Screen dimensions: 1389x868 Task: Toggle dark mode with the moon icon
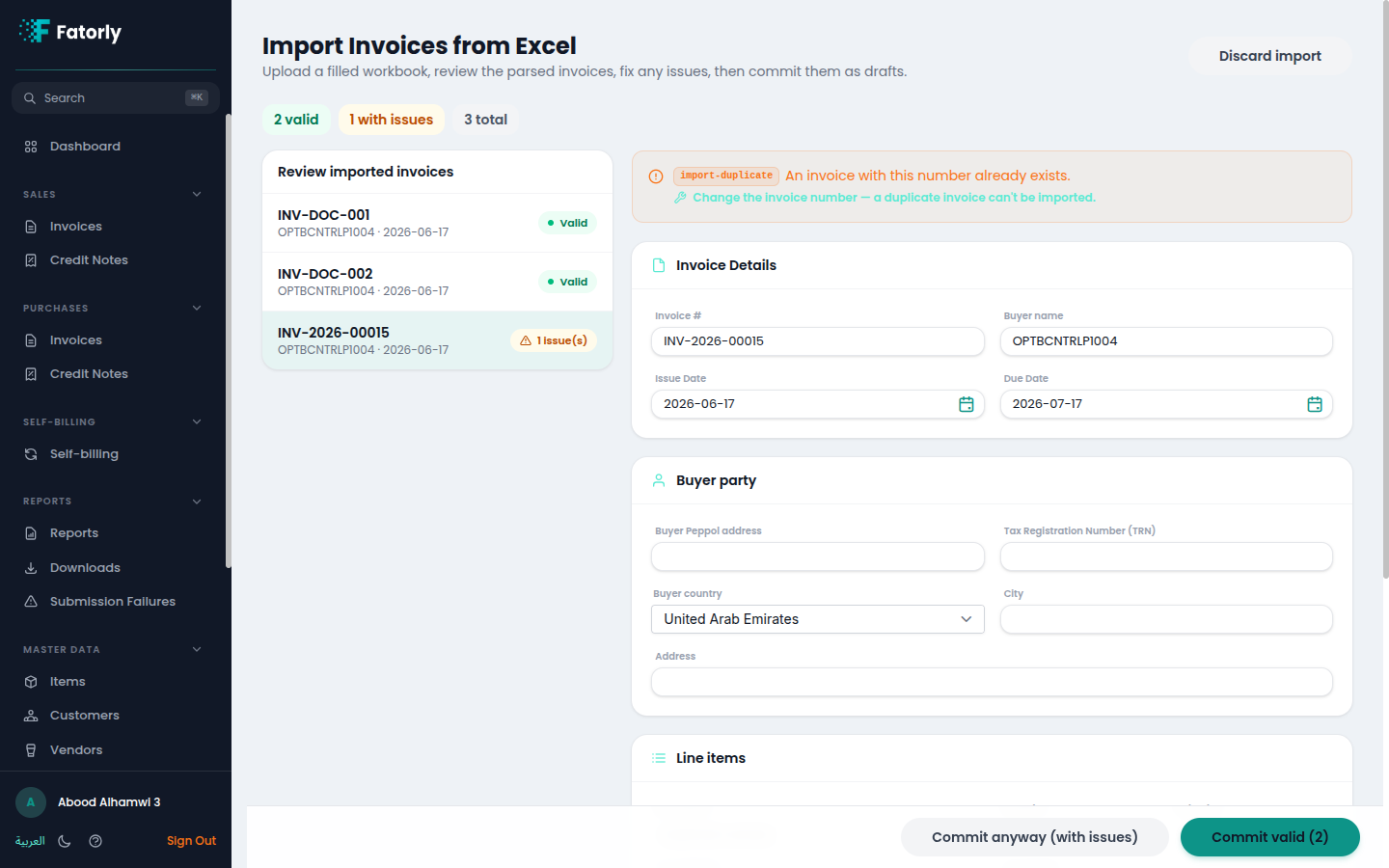pos(65,841)
